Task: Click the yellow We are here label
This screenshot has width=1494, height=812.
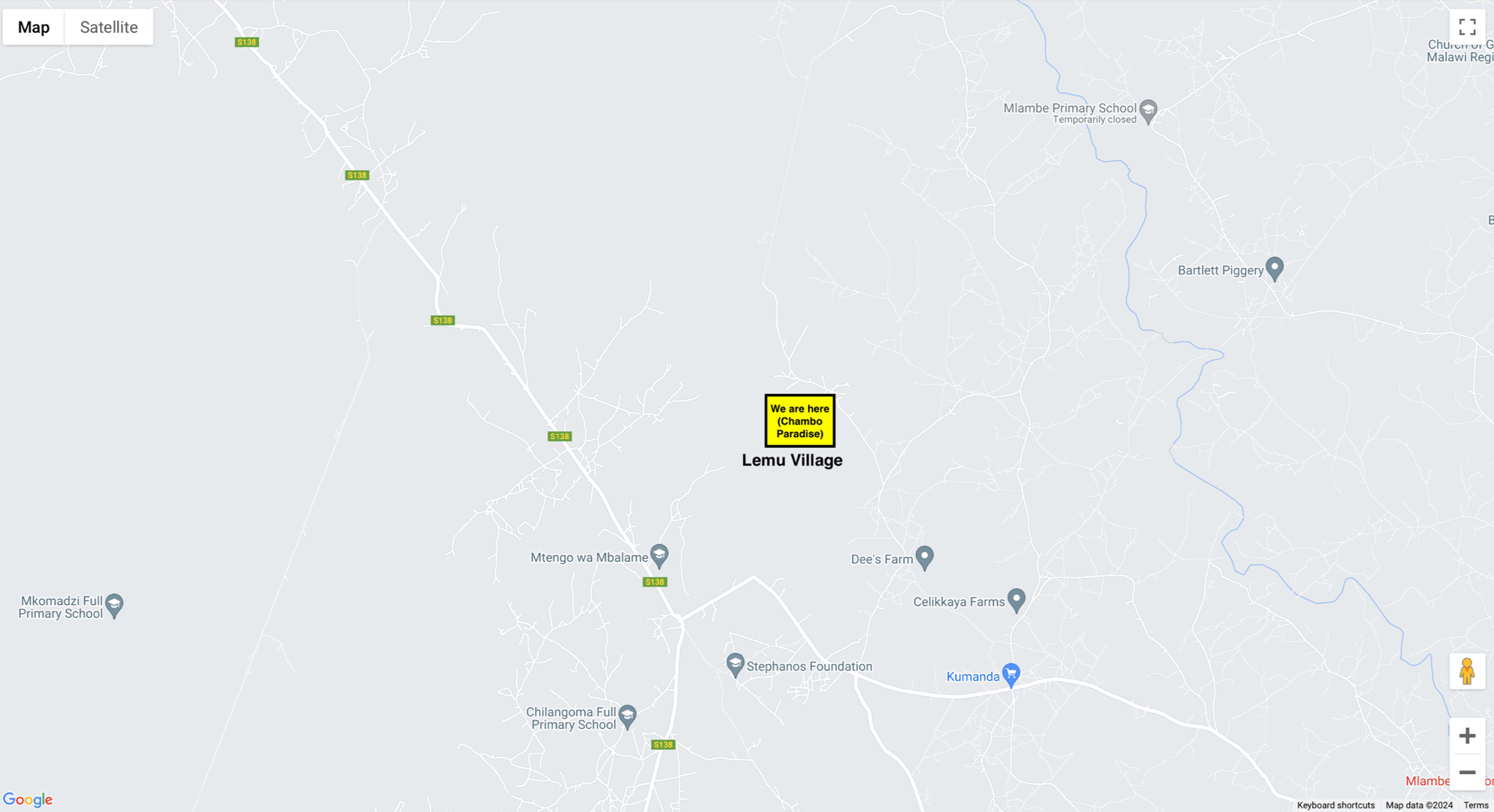Action: [800, 421]
